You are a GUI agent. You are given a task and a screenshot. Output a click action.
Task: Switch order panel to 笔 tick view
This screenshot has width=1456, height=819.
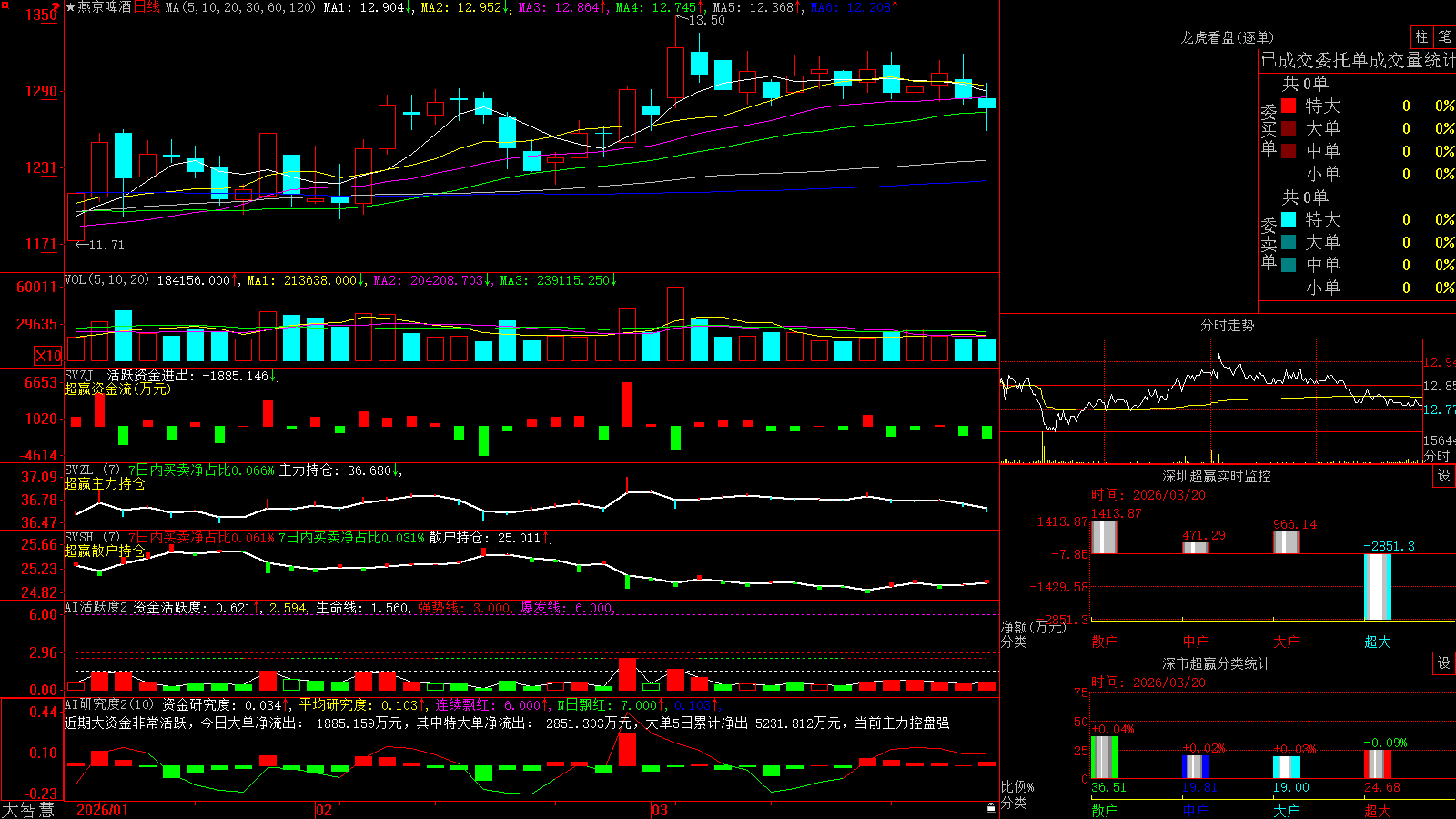1444,36
